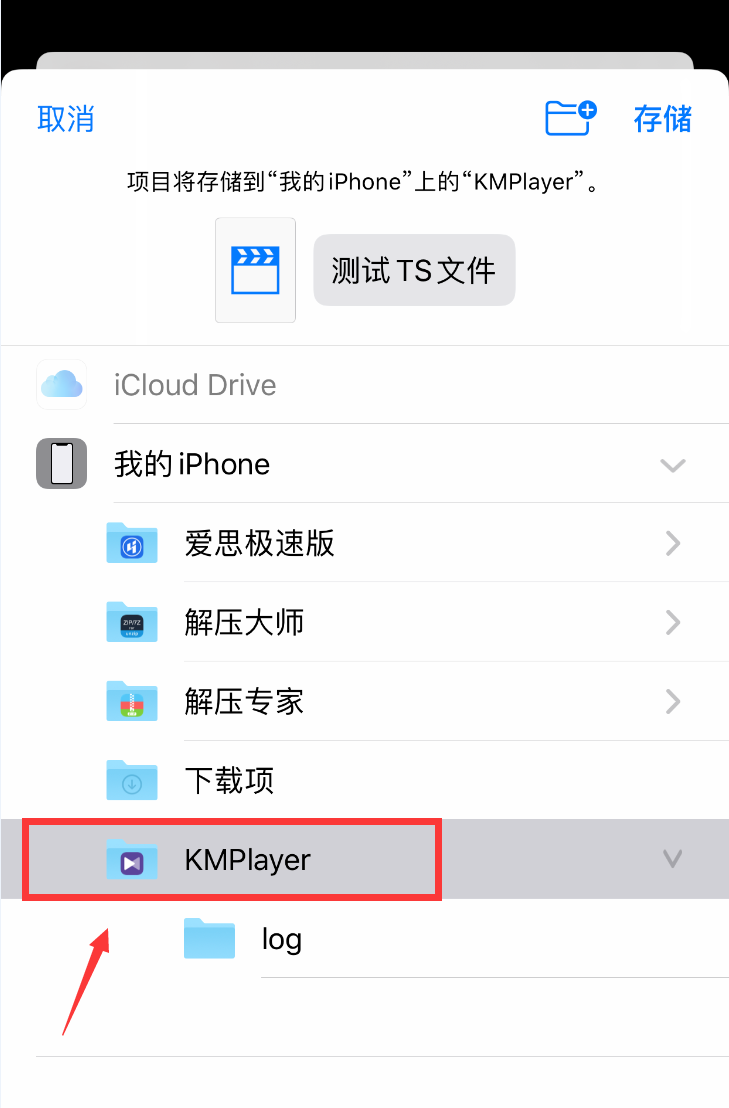Select the log subfolder label
Screen dimensions: 729x1108
pyautogui.click(x=282, y=940)
